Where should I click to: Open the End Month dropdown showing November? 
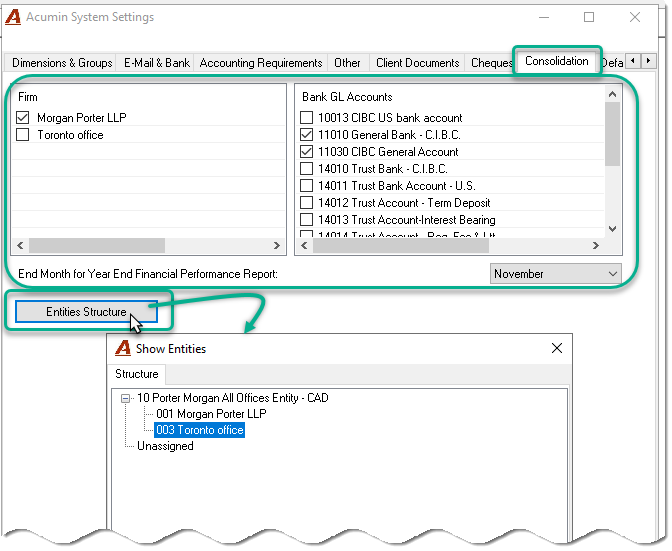pyautogui.click(x=555, y=274)
